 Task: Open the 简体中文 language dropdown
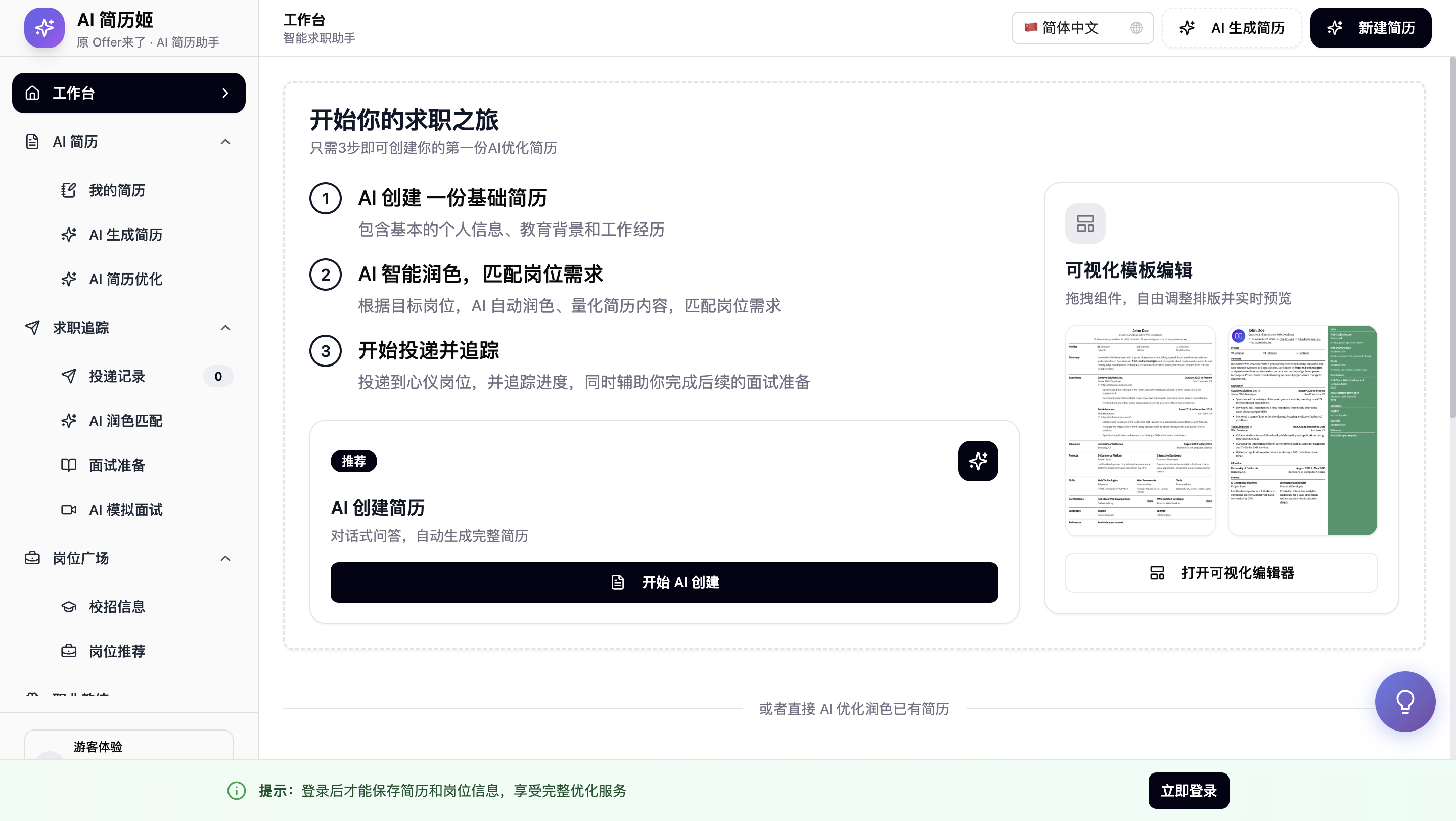pyautogui.click(x=1082, y=28)
